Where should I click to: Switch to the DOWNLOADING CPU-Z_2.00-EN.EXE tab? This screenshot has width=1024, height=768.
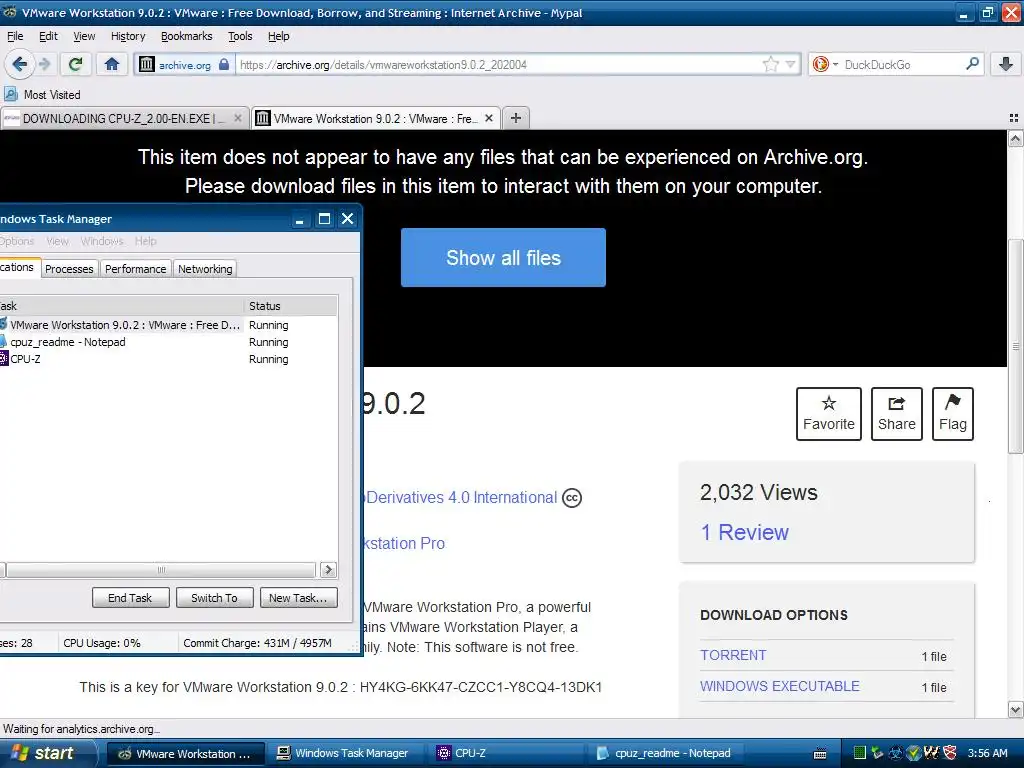[x=124, y=118]
